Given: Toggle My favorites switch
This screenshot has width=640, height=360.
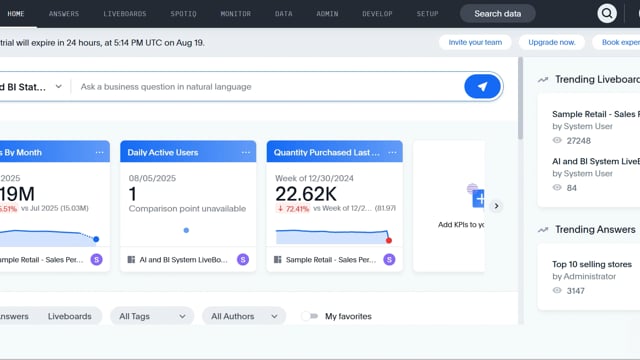Looking at the screenshot, I should [310, 316].
